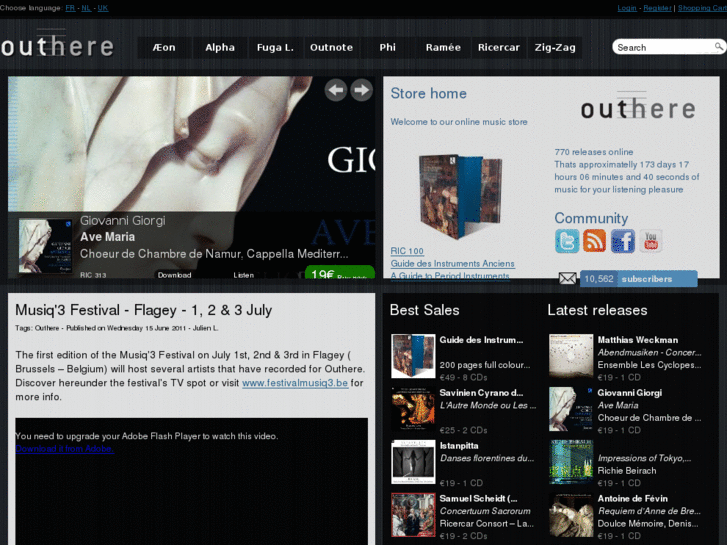Open the Phi label page

(x=387, y=47)
